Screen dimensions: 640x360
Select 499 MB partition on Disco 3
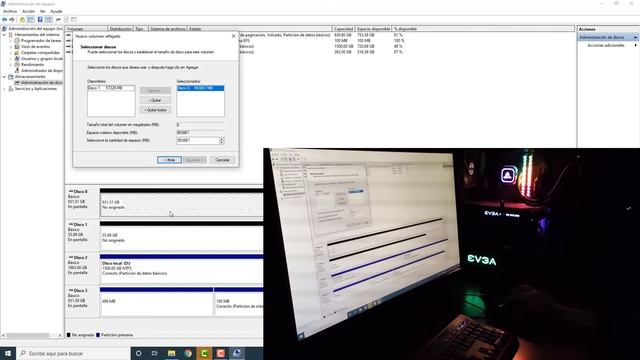[x=156, y=304]
